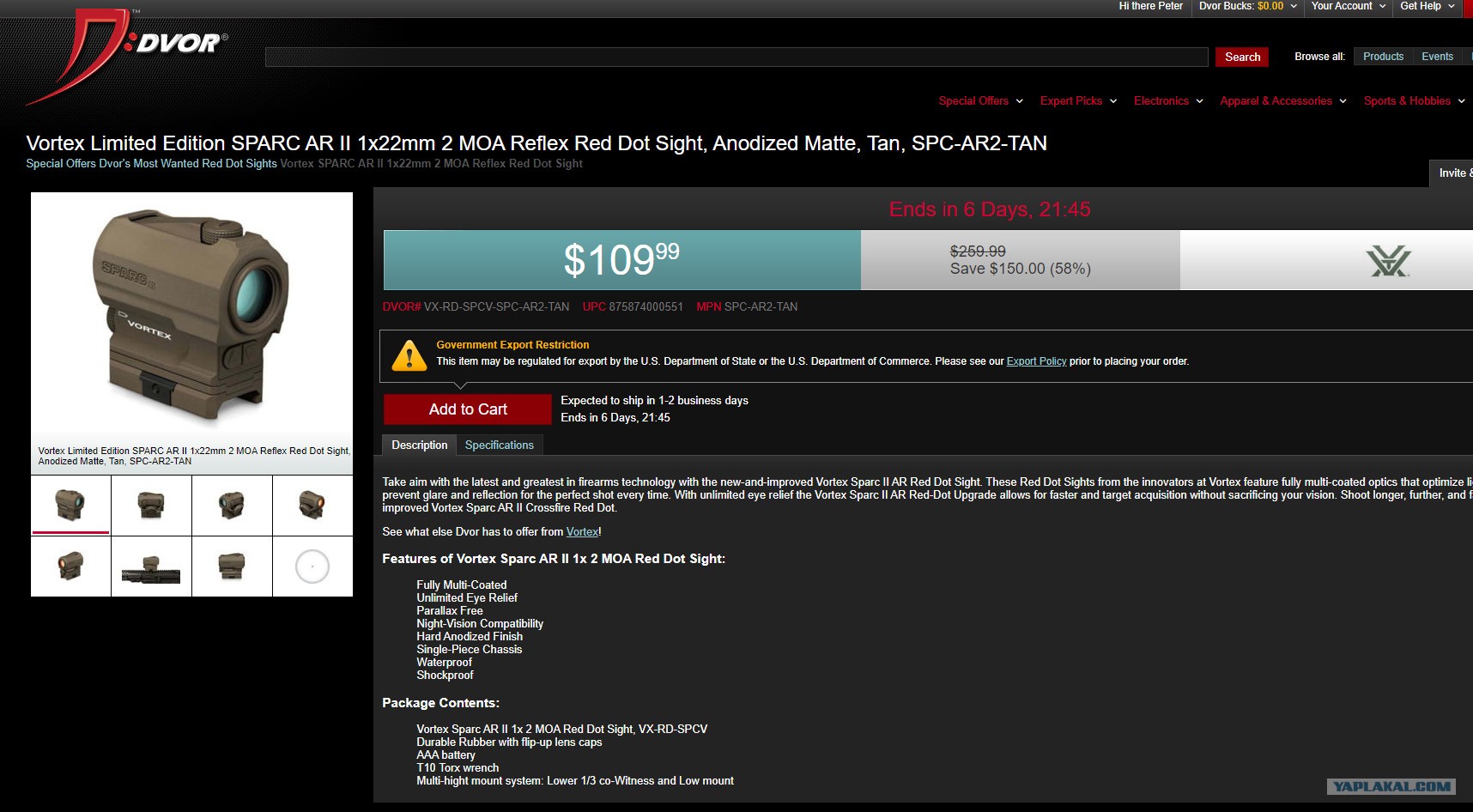1473x812 pixels.
Task: Click the AAA battery package item
Action: click(446, 755)
